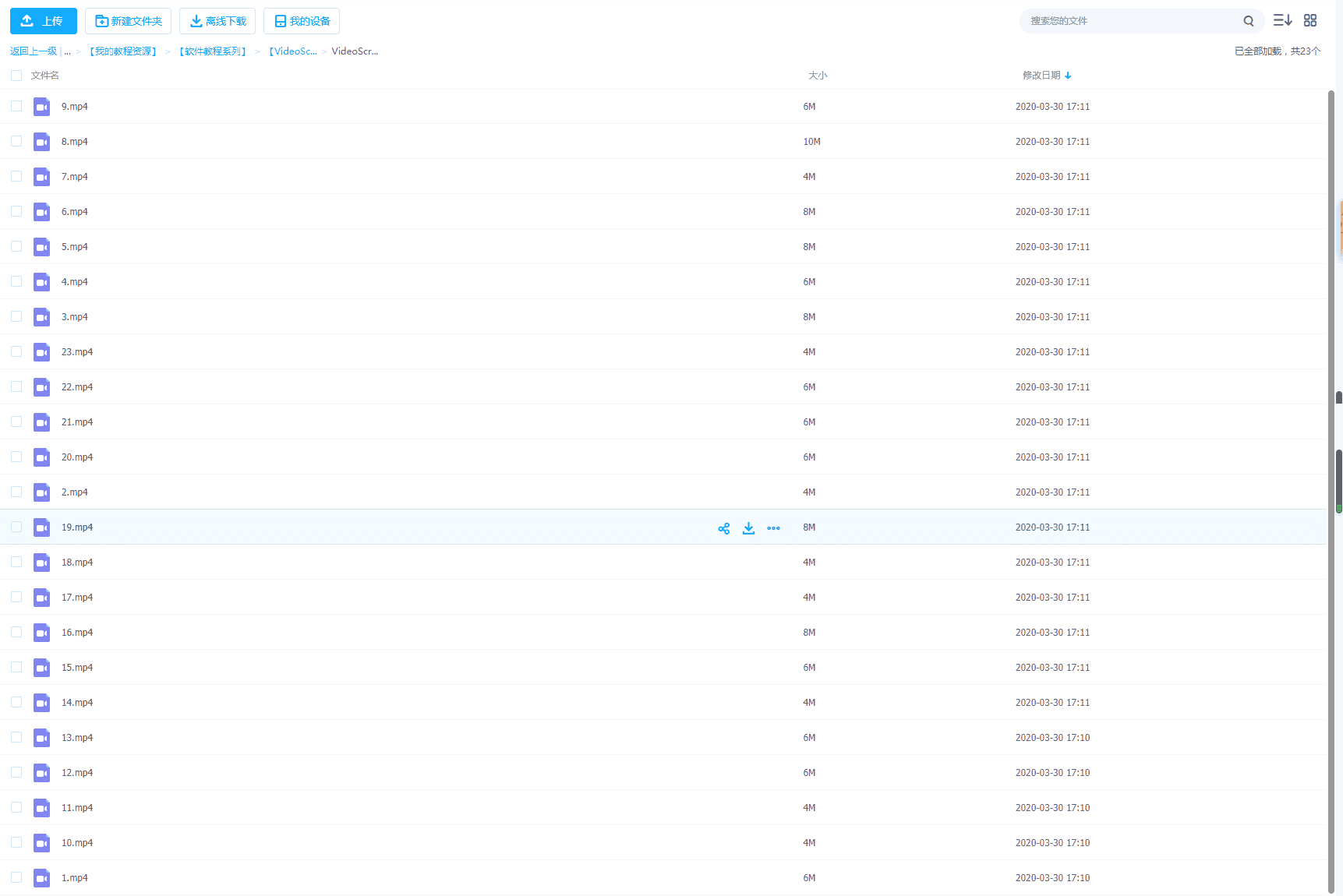1343x896 pixels.
Task: Select the checkbox beside 10.mp4
Action: tap(16, 842)
